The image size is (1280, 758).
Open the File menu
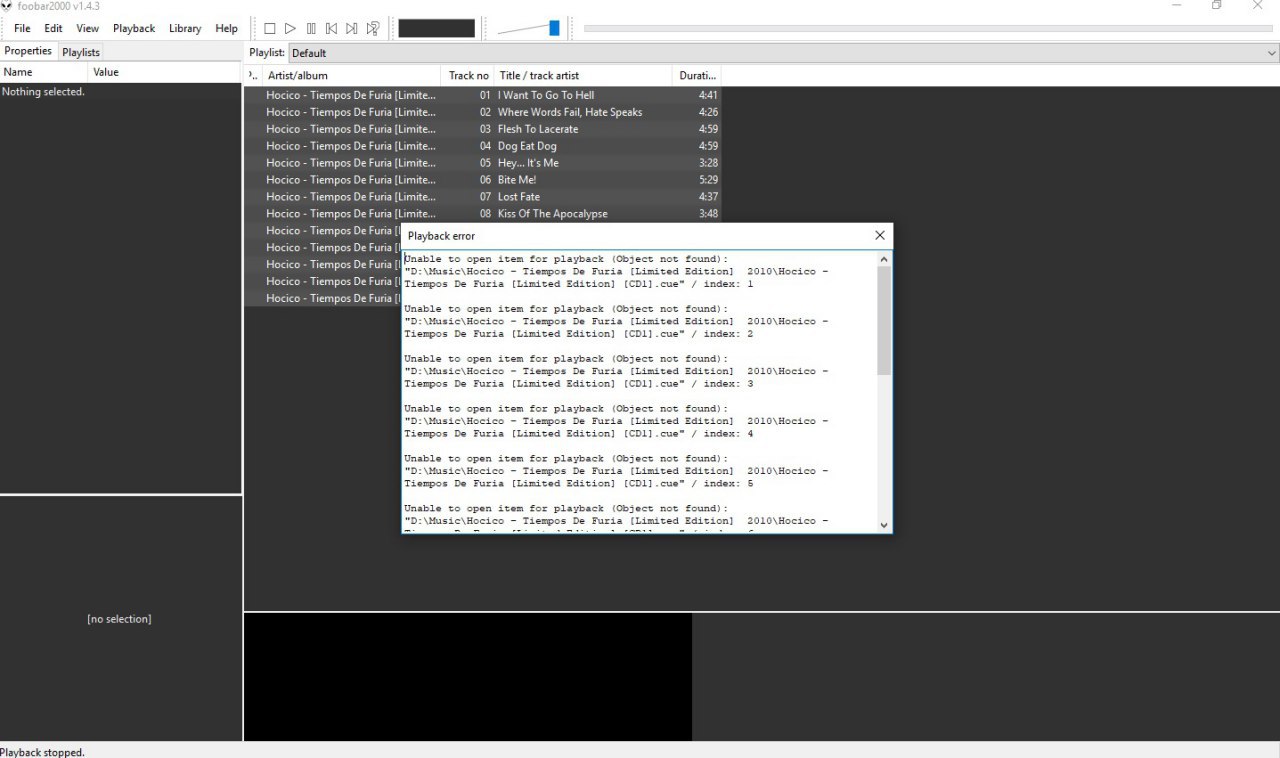tap(22, 28)
